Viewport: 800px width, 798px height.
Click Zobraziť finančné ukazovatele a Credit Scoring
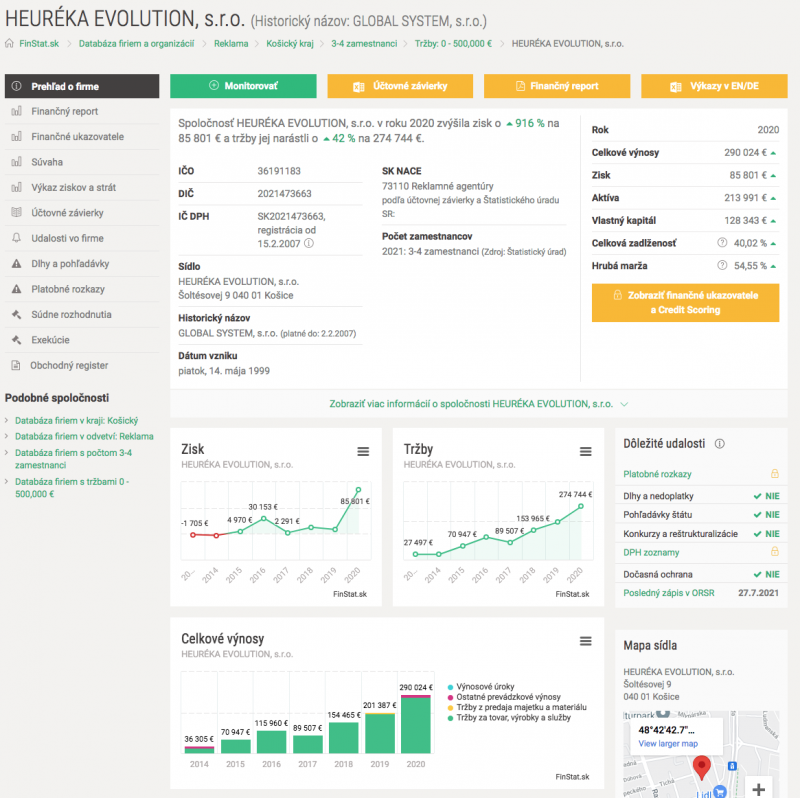point(685,303)
